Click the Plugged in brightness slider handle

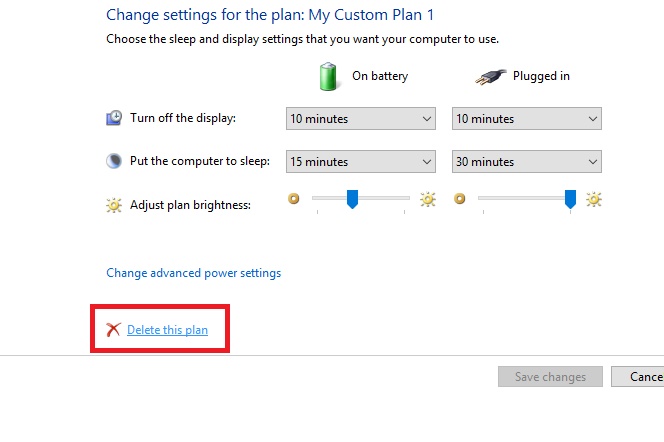pyautogui.click(x=570, y=199)
